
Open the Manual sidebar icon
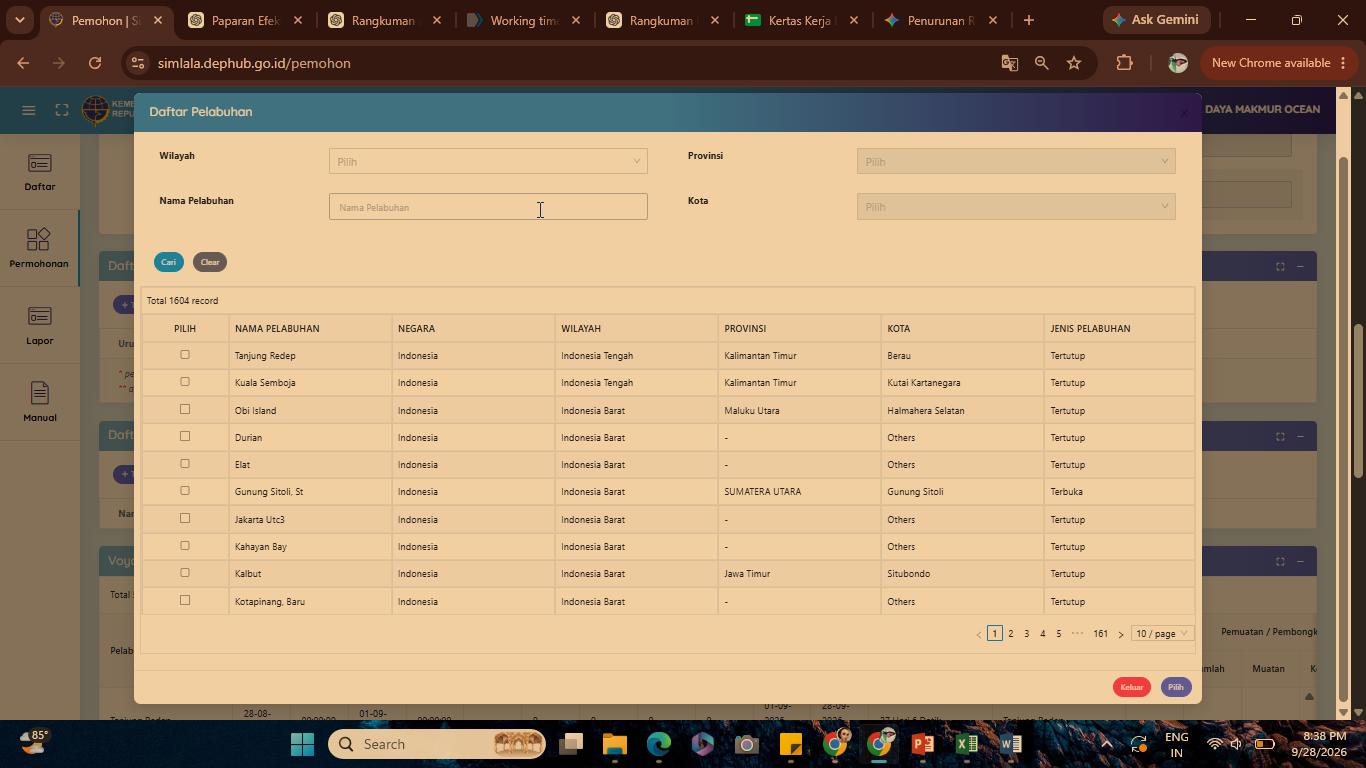pyautogui.click(x=40, y=403)
